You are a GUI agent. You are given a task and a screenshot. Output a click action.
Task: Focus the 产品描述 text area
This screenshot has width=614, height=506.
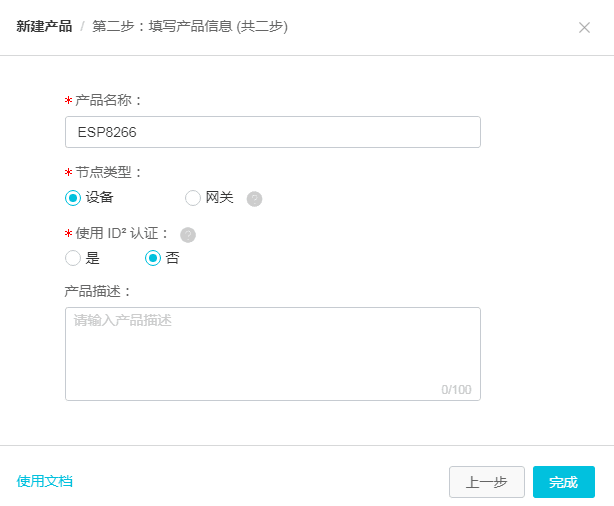[272, 353]
